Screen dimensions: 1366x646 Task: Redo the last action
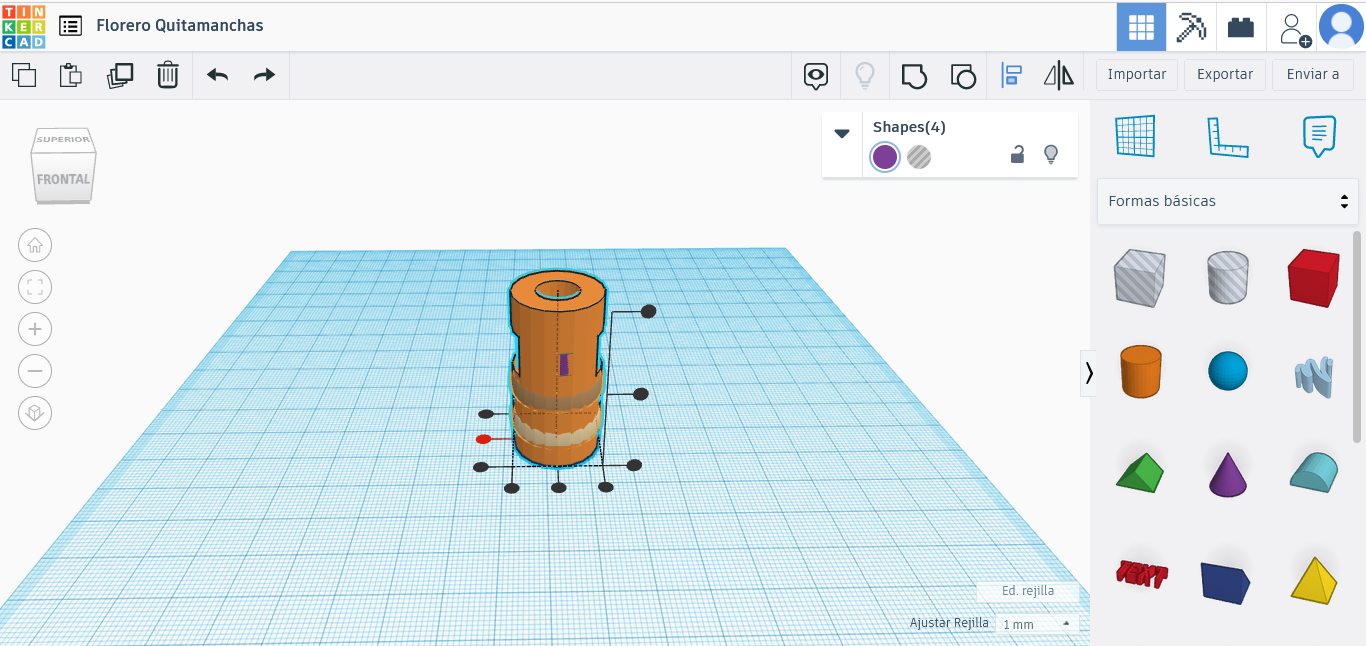tap(264, 75)
